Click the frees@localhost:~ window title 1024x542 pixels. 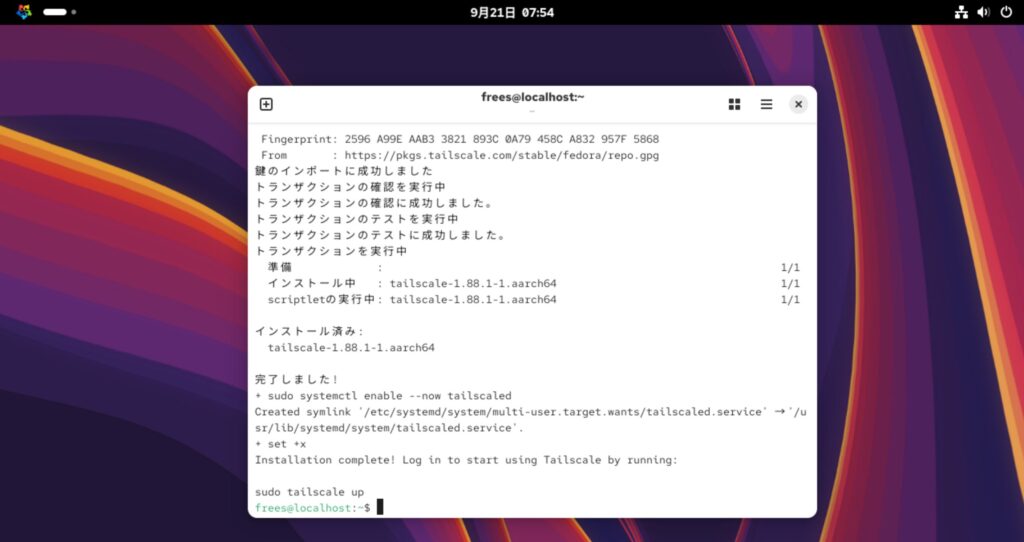[x=532, y=97]
